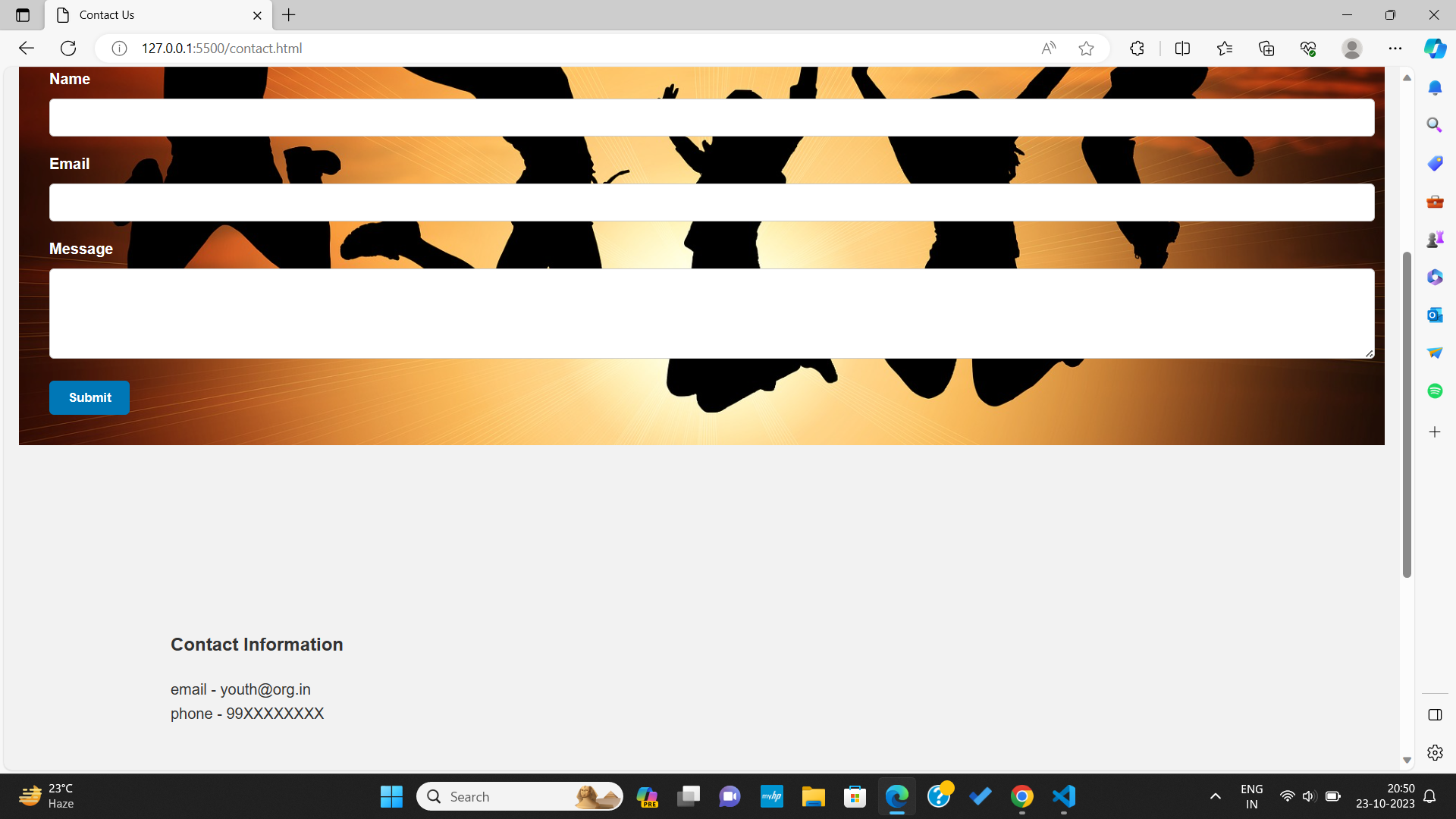Image resolution: width=1456 pixels, height=819 pixels.
Task: Open Copilot icon at top right
Action: coord(1435,49)
